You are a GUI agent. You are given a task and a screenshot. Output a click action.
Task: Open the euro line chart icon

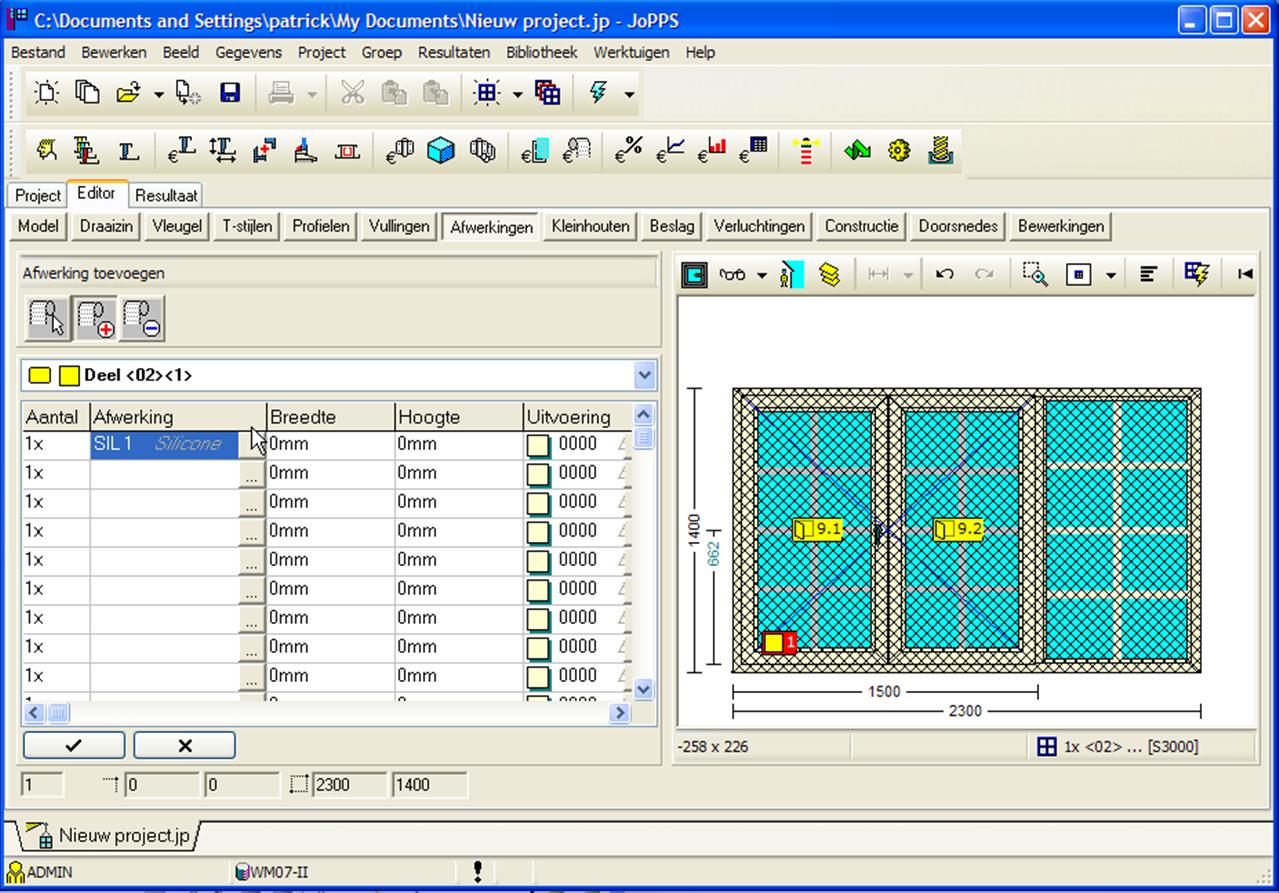(670, 151)
